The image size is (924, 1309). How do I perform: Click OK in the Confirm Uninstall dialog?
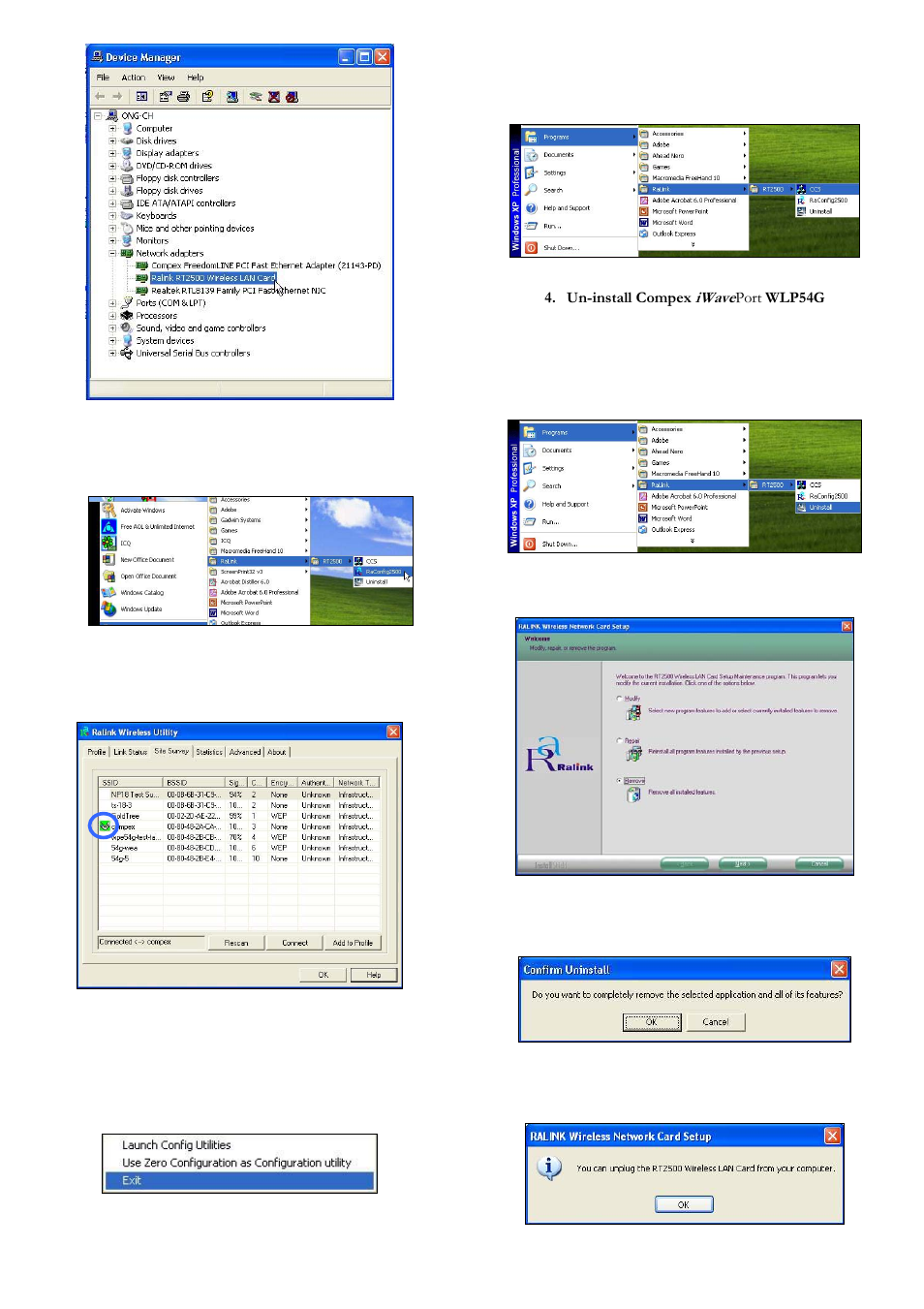coord(652,1022)
